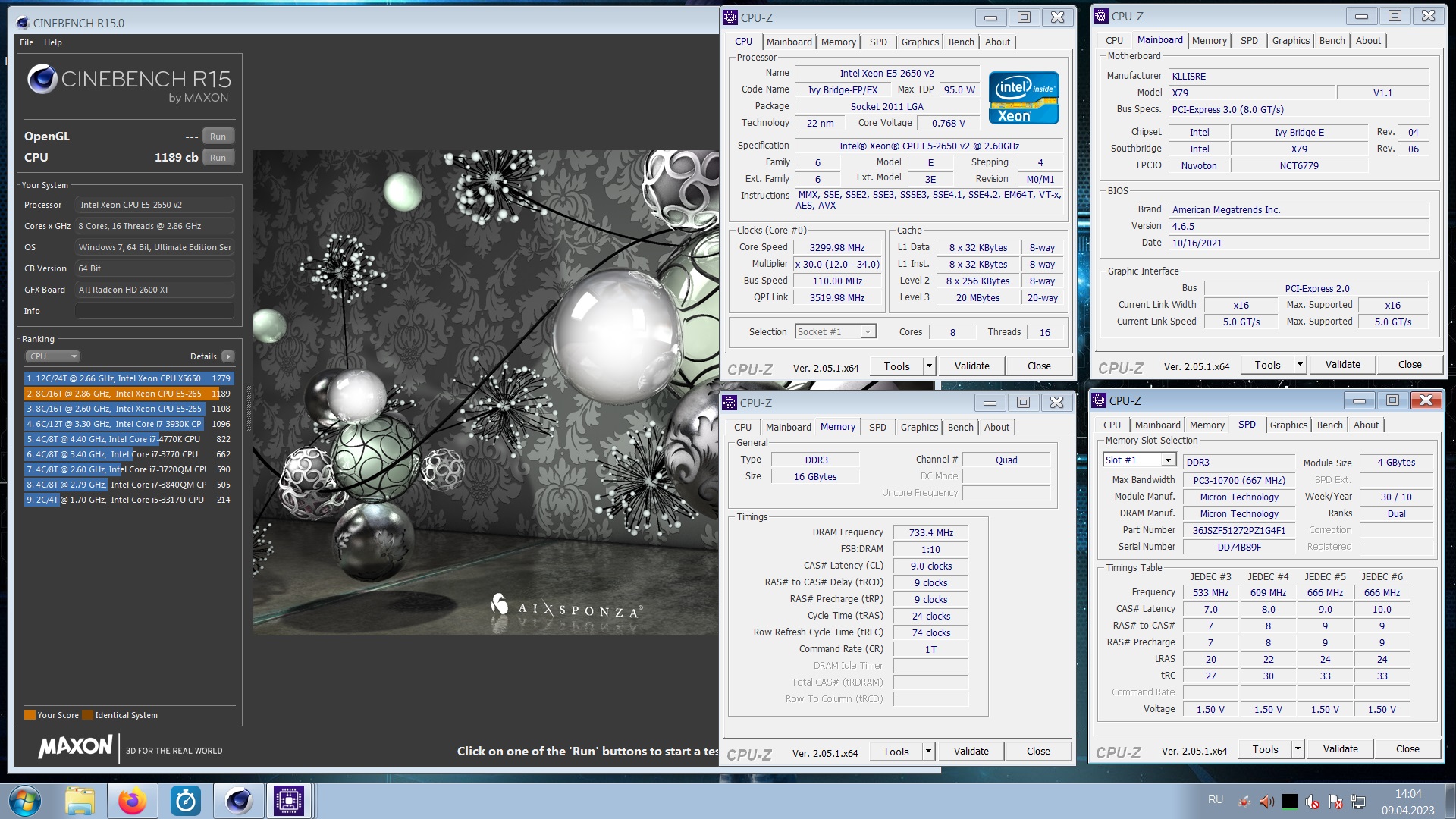
Task: Click the Intel Xeon inside logo
Action: coord(1024,98)
